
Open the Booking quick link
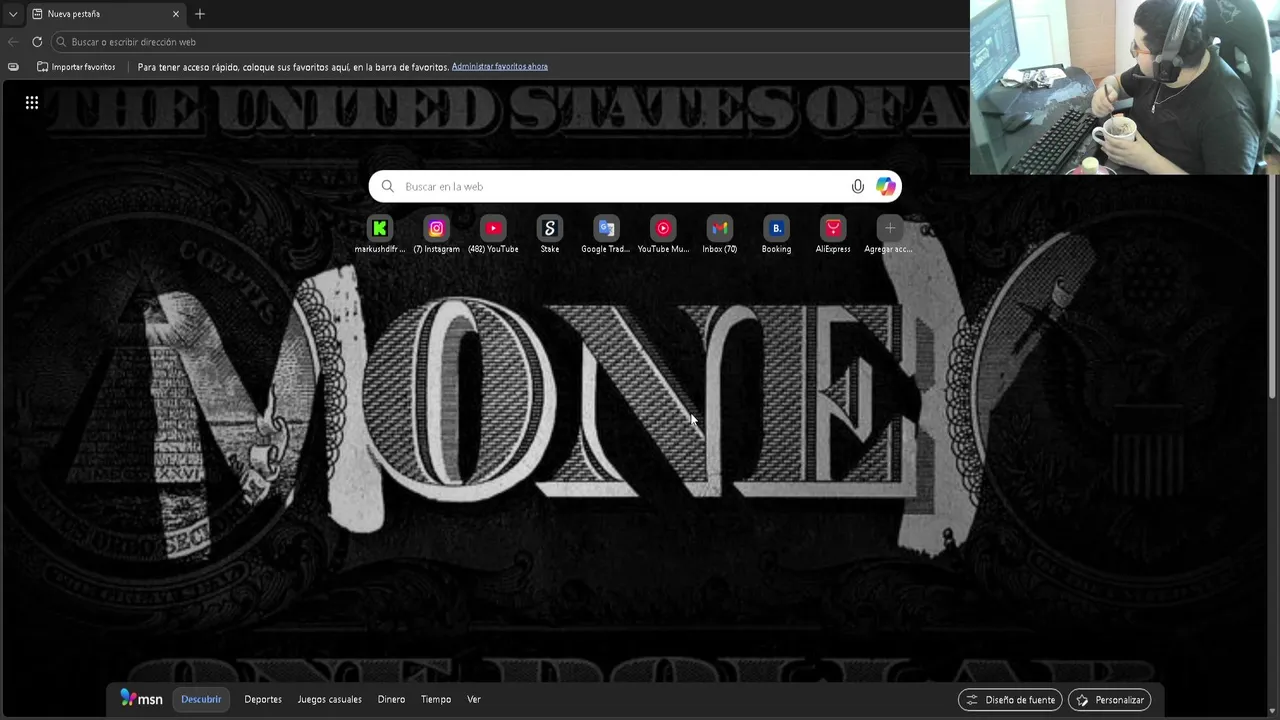click(776, 236)
